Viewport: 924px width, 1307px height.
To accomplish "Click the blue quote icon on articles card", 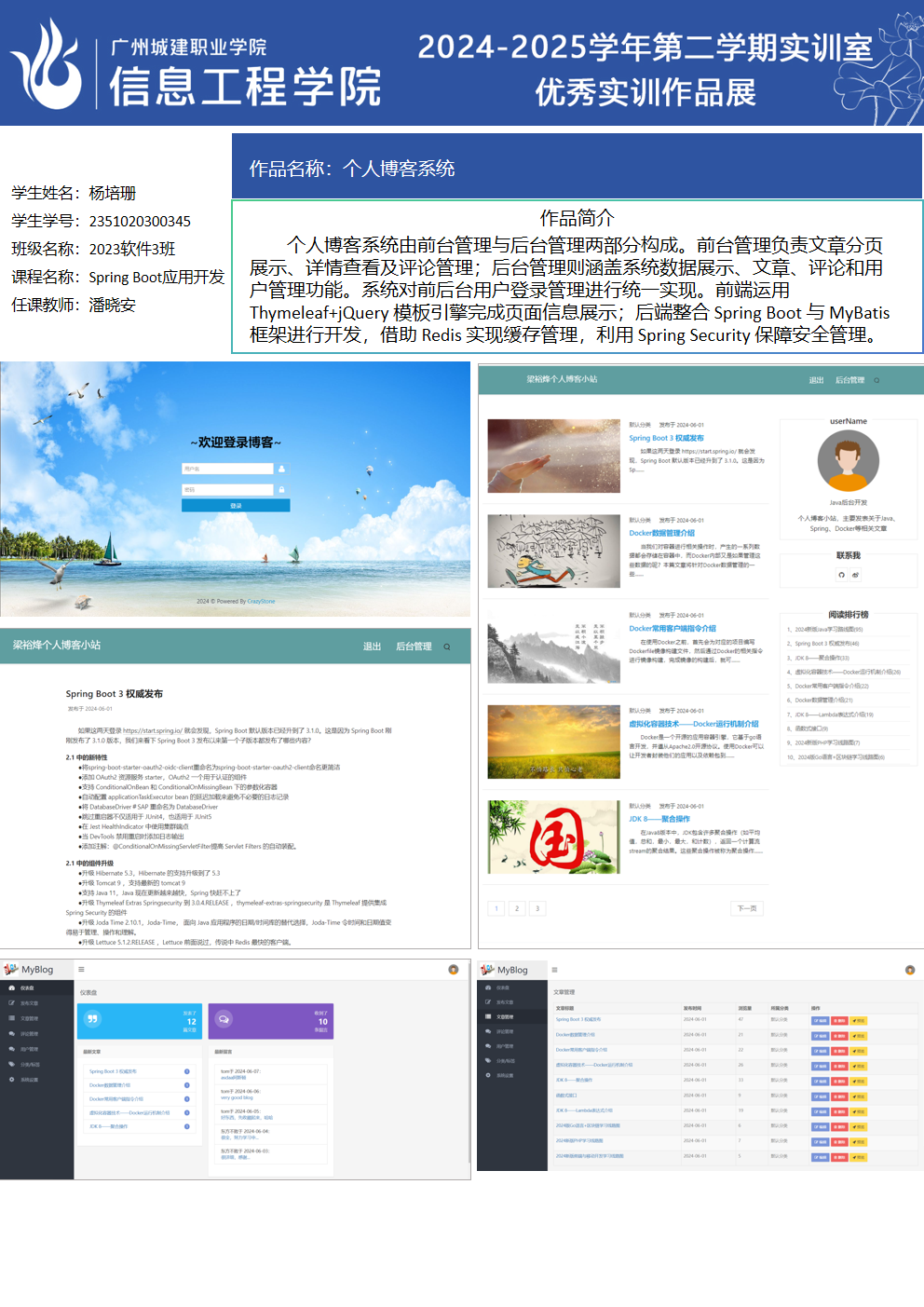I will click(92, 1019).
